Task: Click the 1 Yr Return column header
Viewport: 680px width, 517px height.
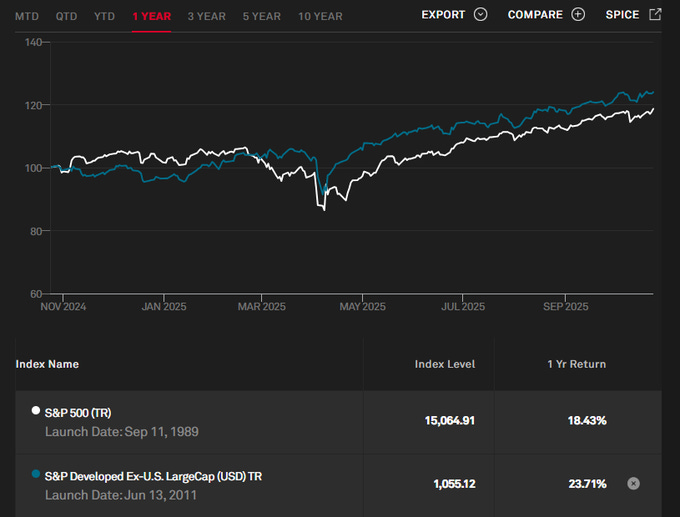Action: pos(577,364)
